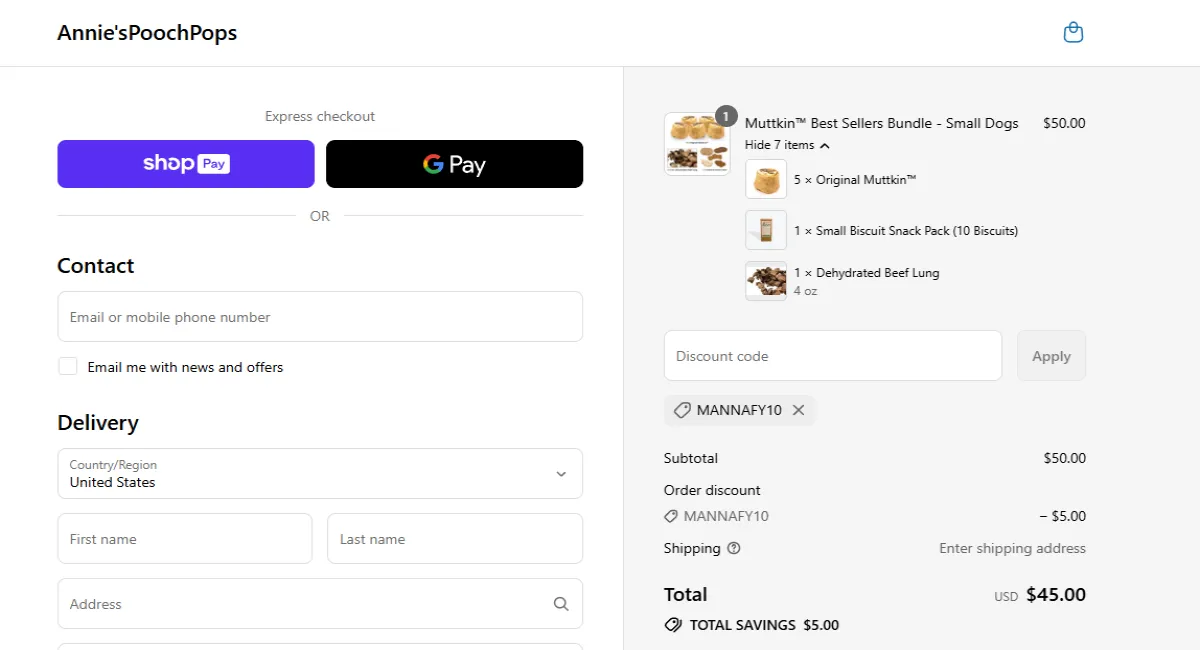Click the Dehydrated Beef Lung thumbnail

[766, 281]
